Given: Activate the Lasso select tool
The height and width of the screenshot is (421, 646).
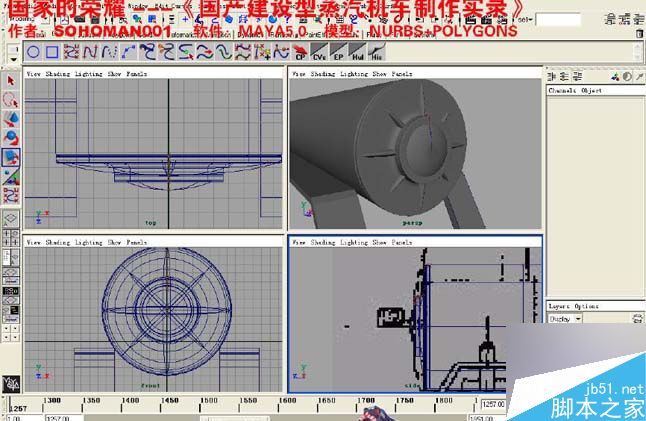Looking at the screenshot, I should pyautogui.click(x=11, y=100).
